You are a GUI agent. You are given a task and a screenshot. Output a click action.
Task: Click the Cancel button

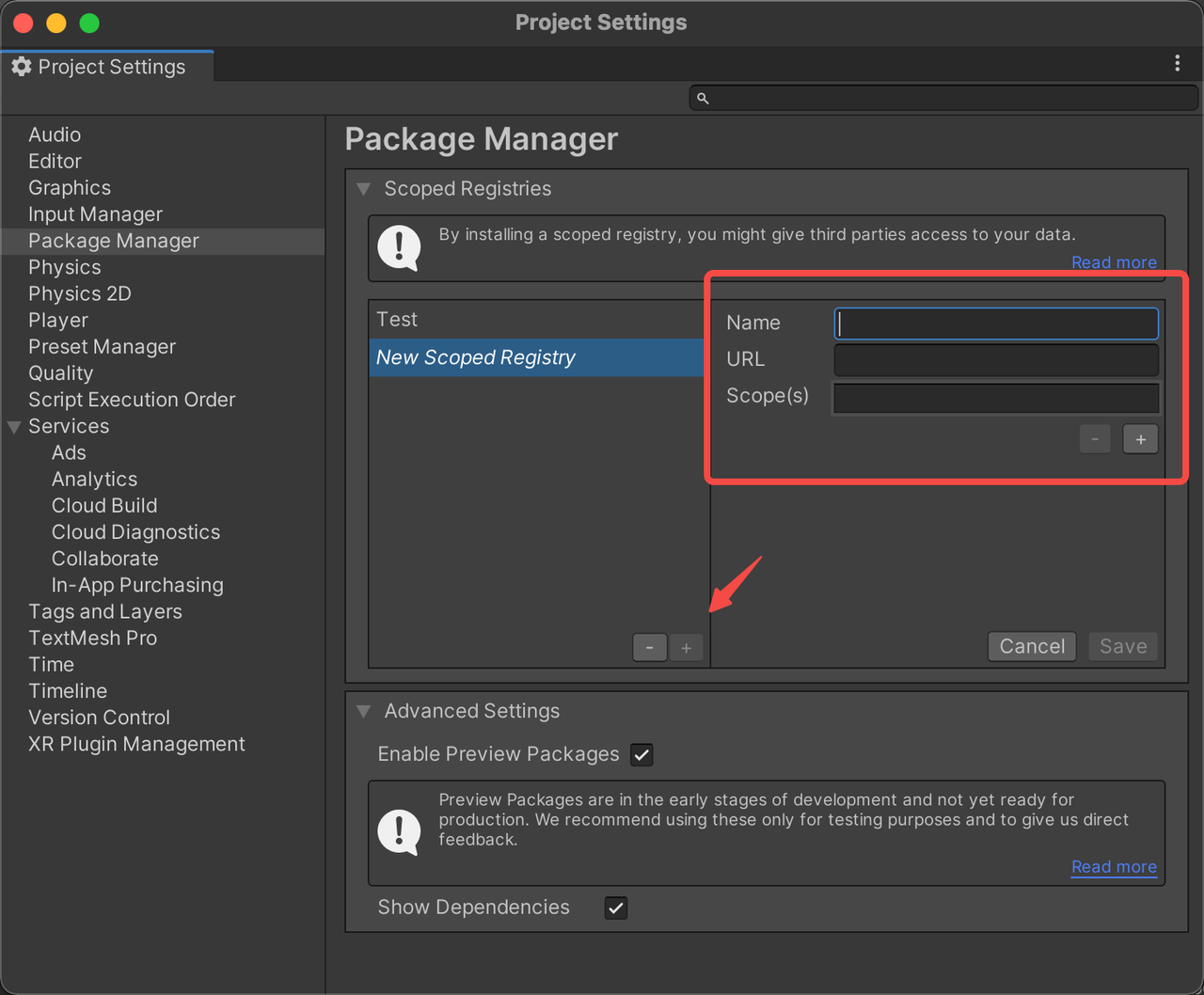1032,646
